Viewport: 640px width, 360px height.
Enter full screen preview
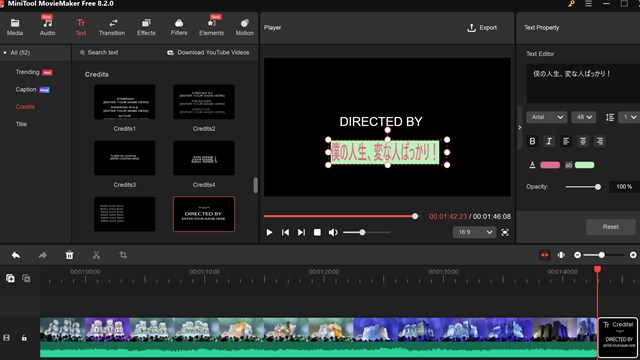click(x=505, y=232)
